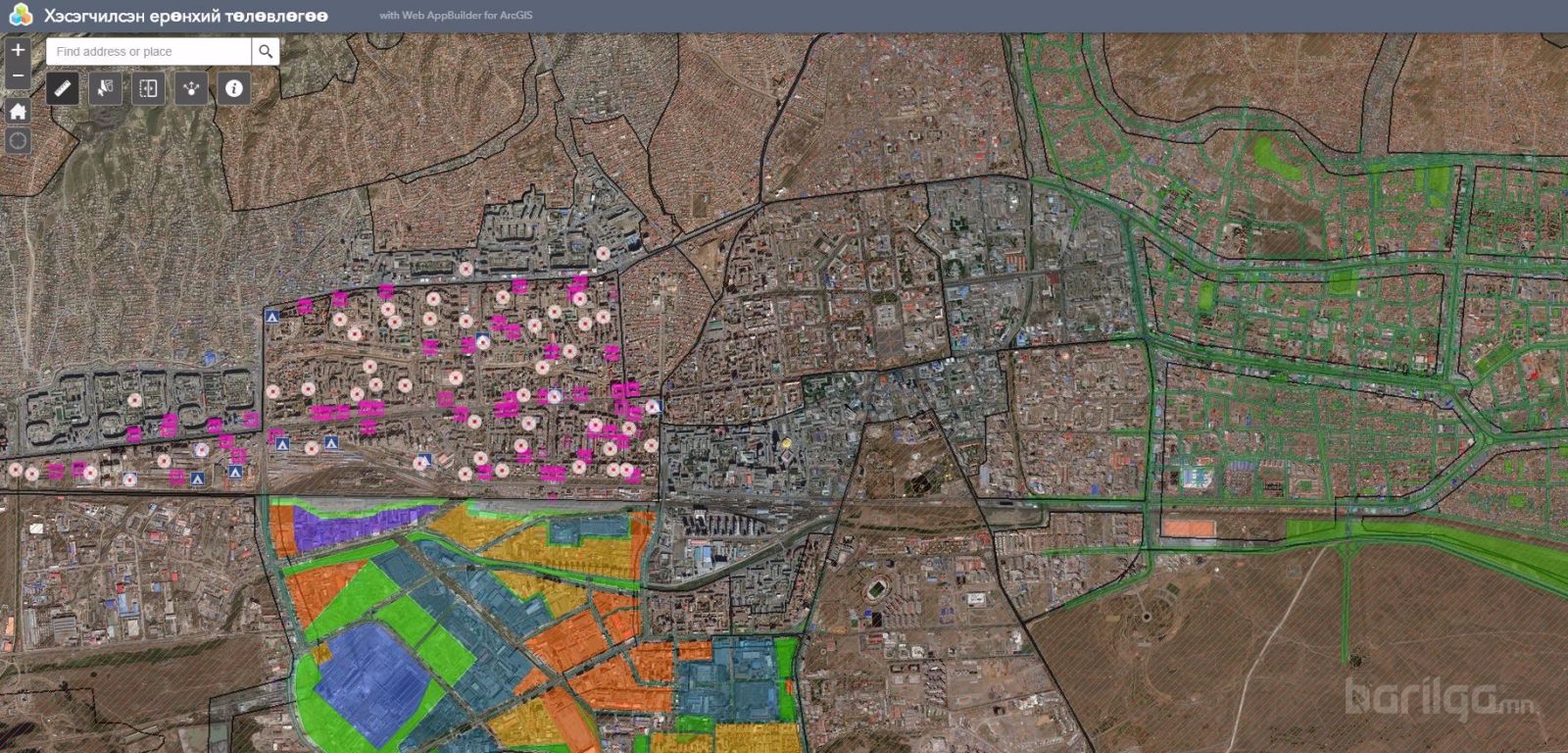Click the Хэсэгчилсэн ерөнхий төлөвлөгөө title
The width and height of the screenshot is (1568, 753).
pyautogui.click(x=186, y=16)
